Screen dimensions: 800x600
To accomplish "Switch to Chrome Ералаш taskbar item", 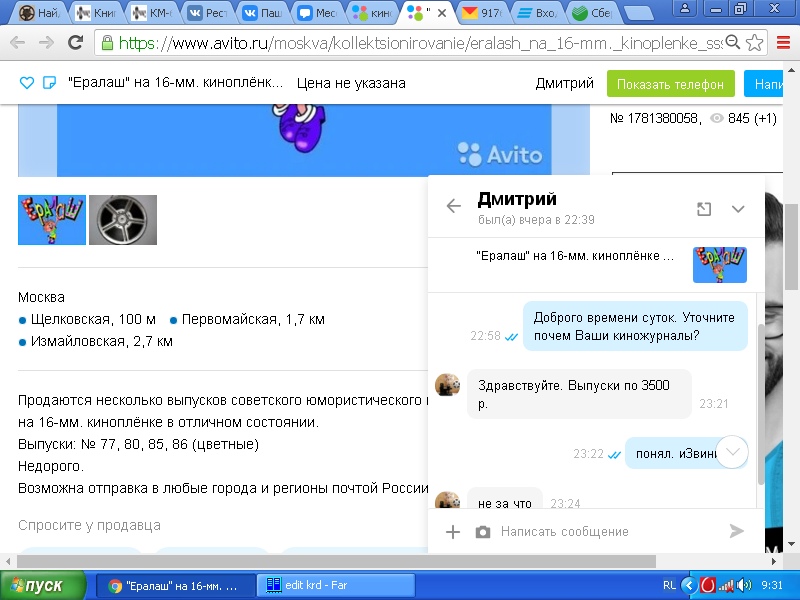I will (175, 586).
